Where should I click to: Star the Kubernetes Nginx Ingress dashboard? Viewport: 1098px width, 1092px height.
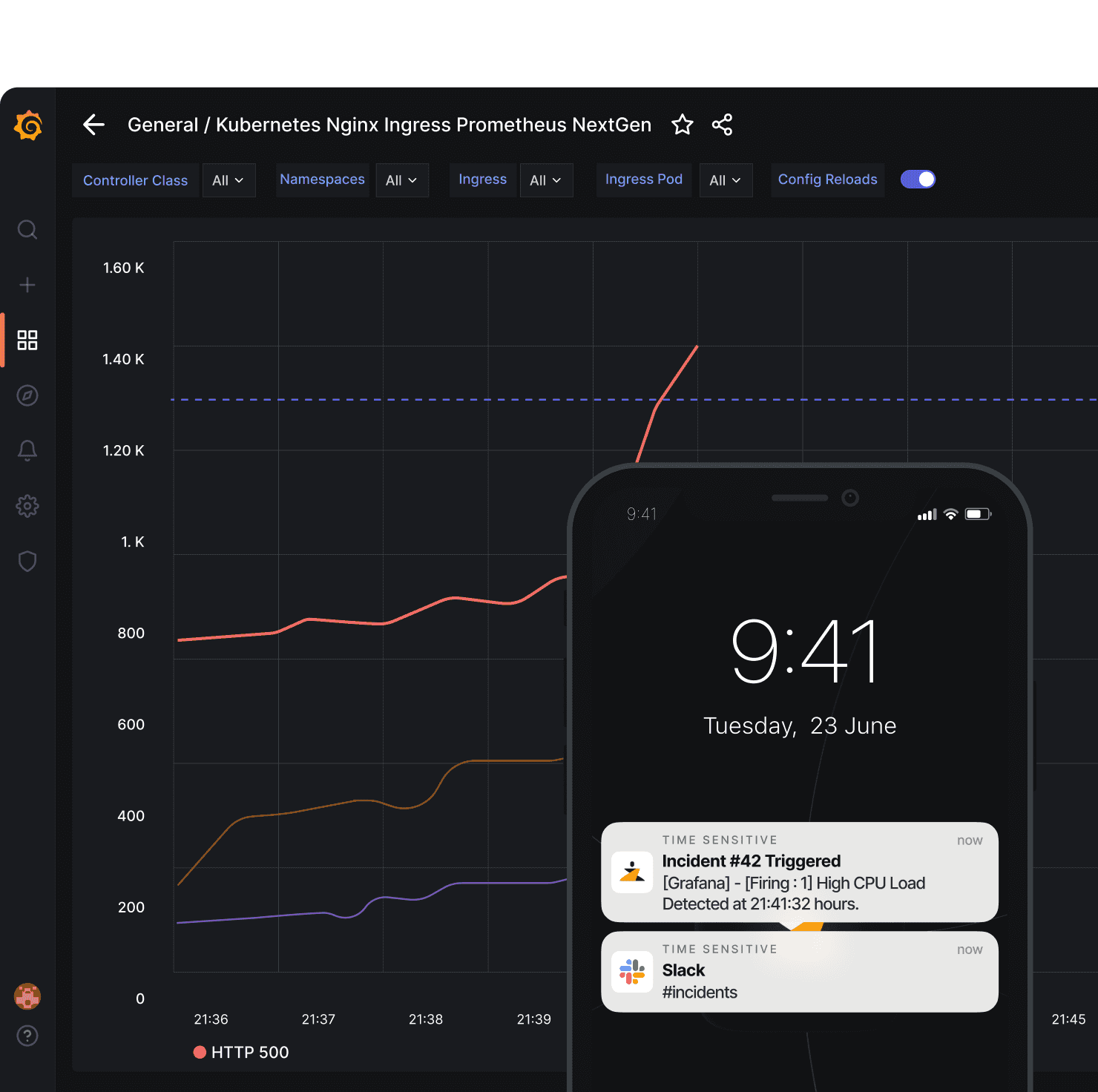[x=682, y=125]
